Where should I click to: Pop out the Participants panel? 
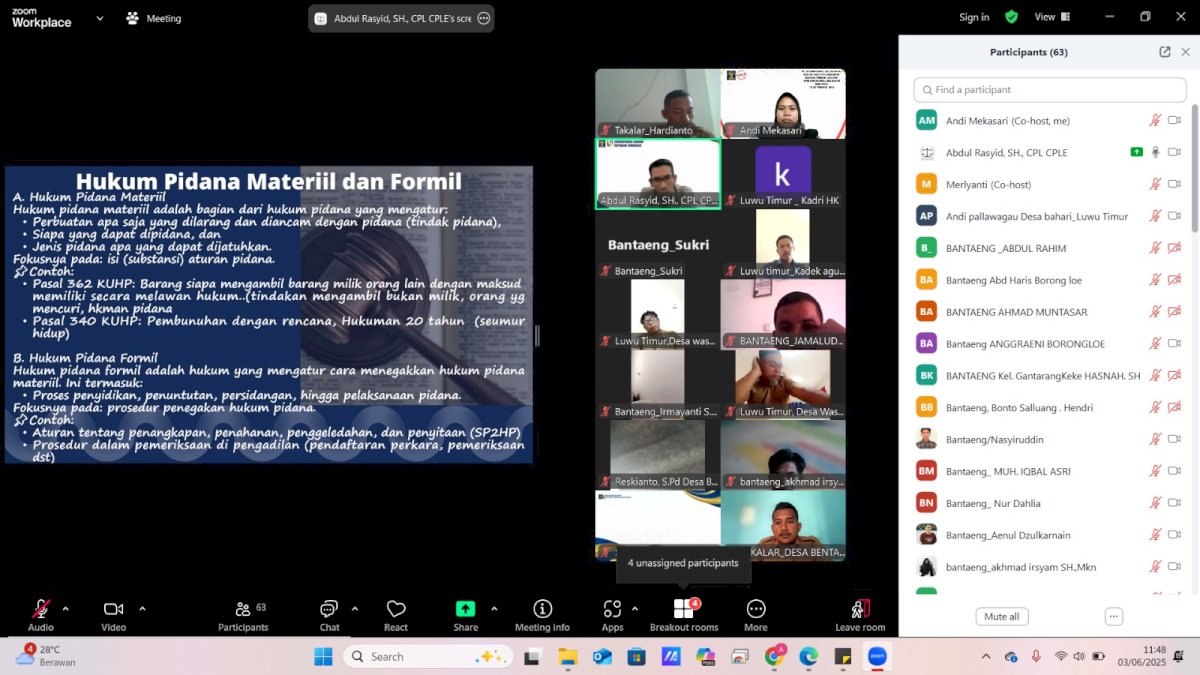click(1165, 52)
